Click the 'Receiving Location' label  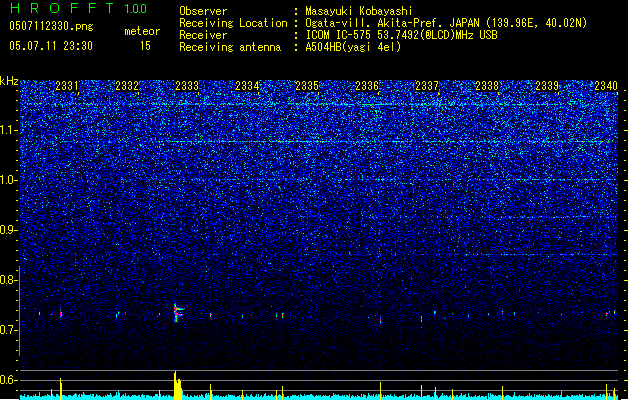(233, 23)
